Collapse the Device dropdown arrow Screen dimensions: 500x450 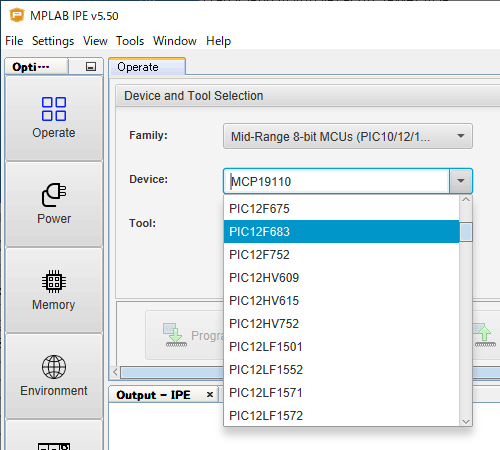[461, 181]
